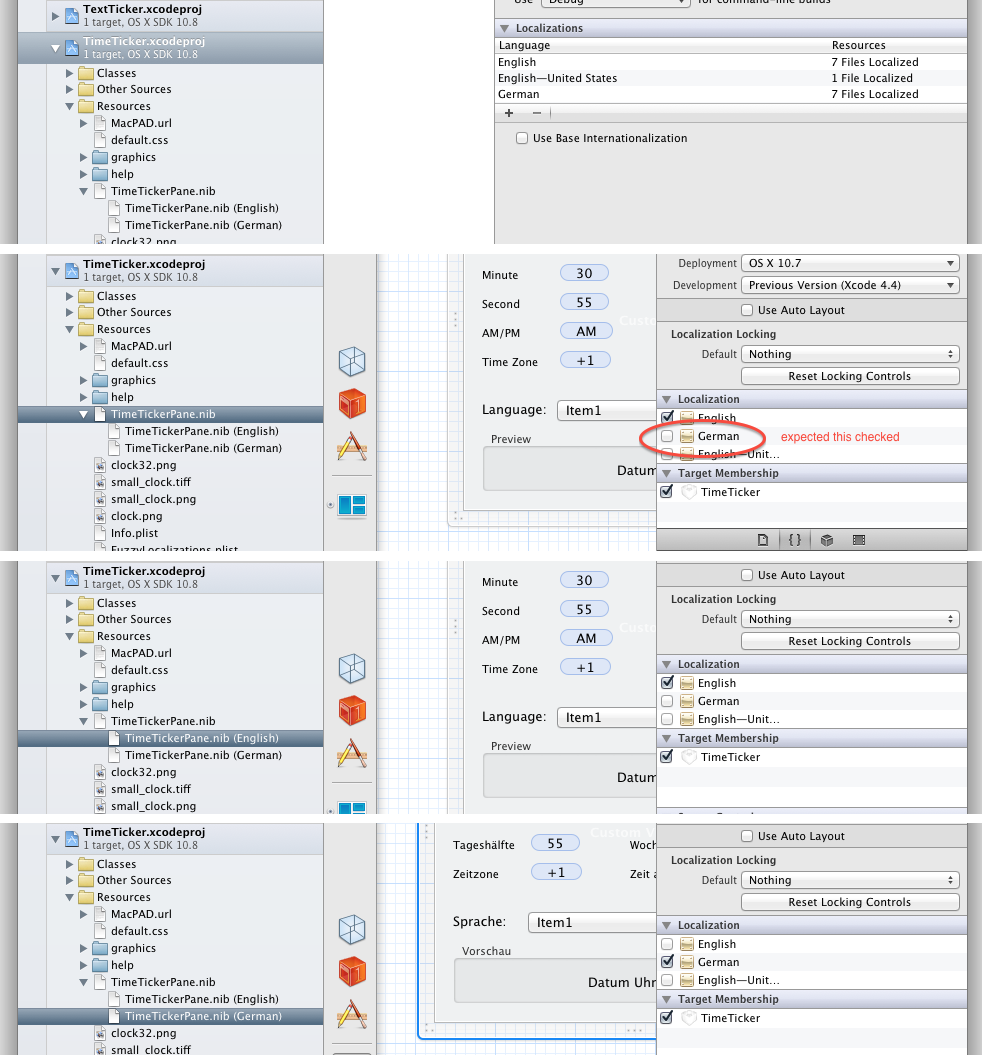Screen dimensions: 982x1056
Task: Click the Vorschau label
Action: (x=486, y=951)
